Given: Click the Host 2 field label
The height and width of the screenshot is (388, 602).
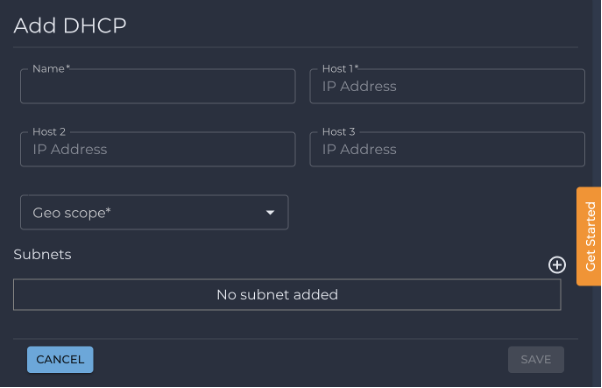Looking at the screenshot, I should pos(49,132).
